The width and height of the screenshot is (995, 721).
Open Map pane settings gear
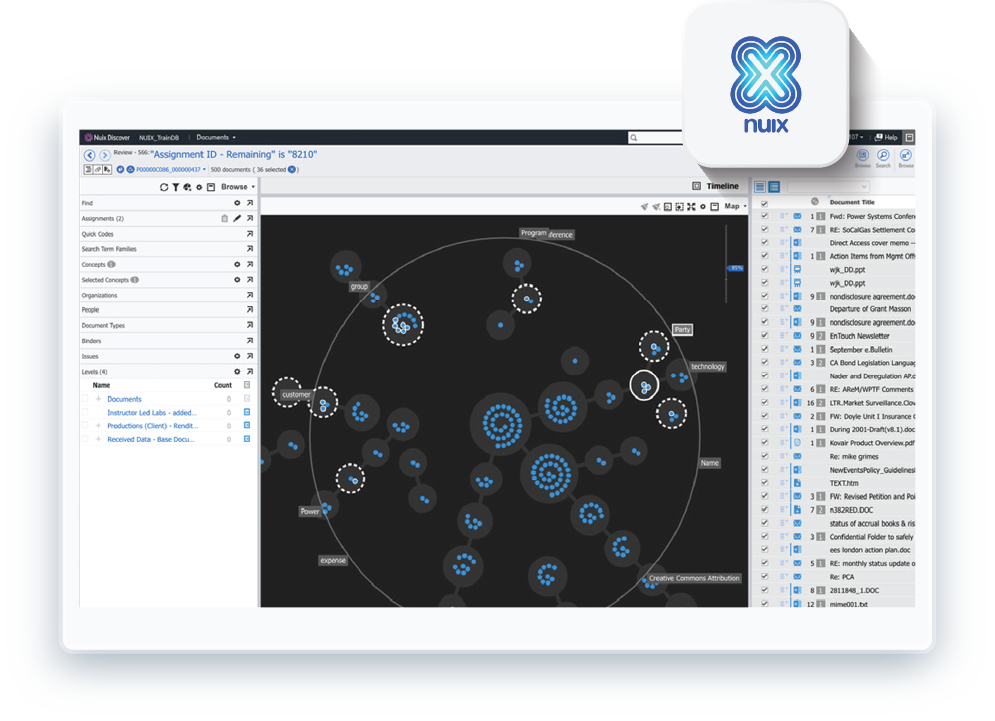tap(703, 206)
